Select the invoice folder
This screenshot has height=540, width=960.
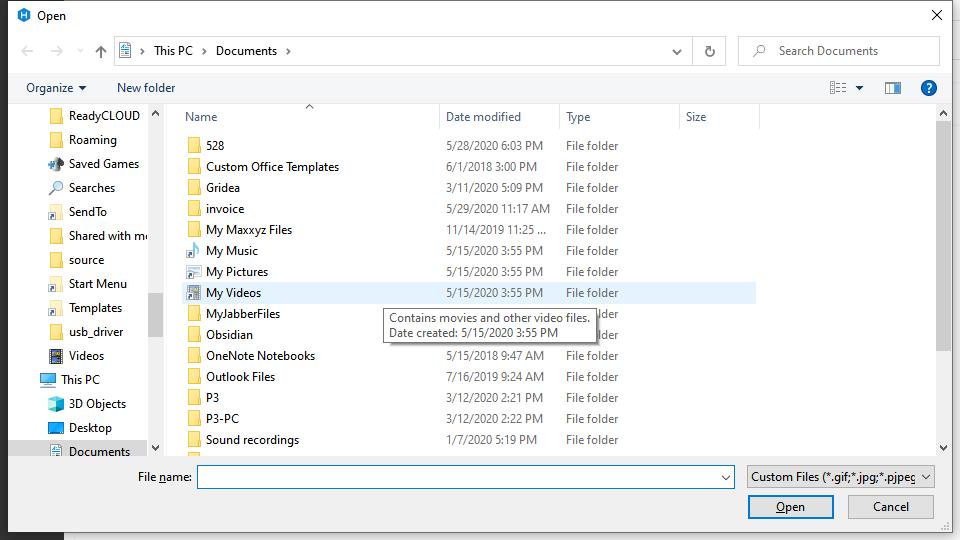click(x=216, y=209)
